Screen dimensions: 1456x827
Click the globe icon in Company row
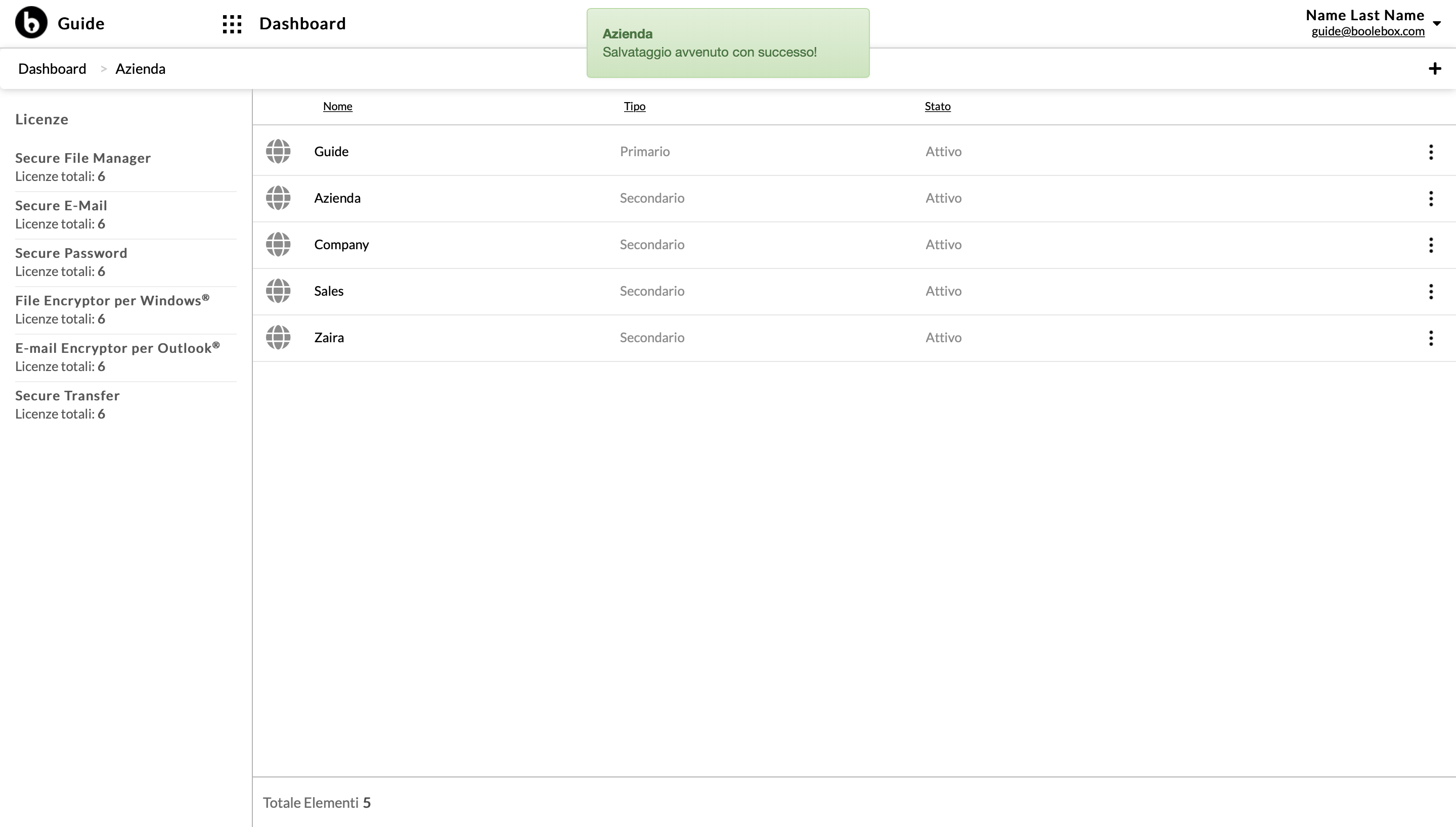(278, 244)
